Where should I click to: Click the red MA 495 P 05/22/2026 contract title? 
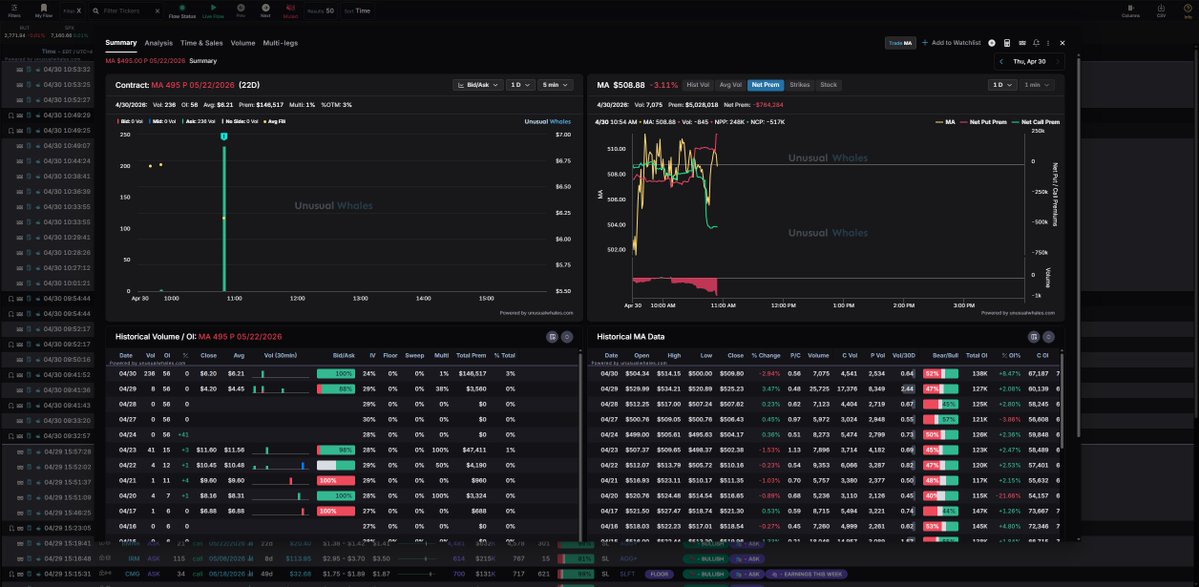point(193,85)
